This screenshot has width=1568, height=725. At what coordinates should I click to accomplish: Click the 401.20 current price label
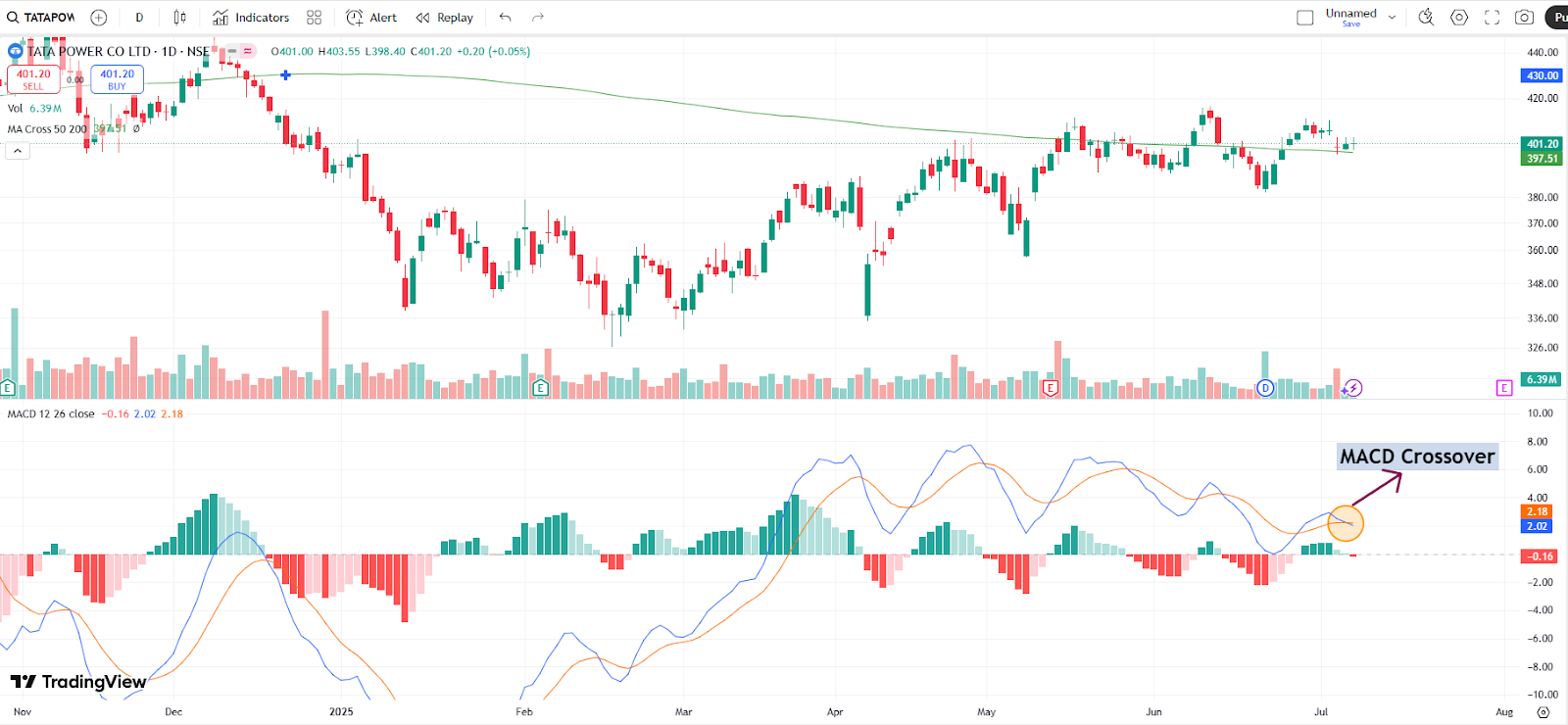pos(1542,144)
